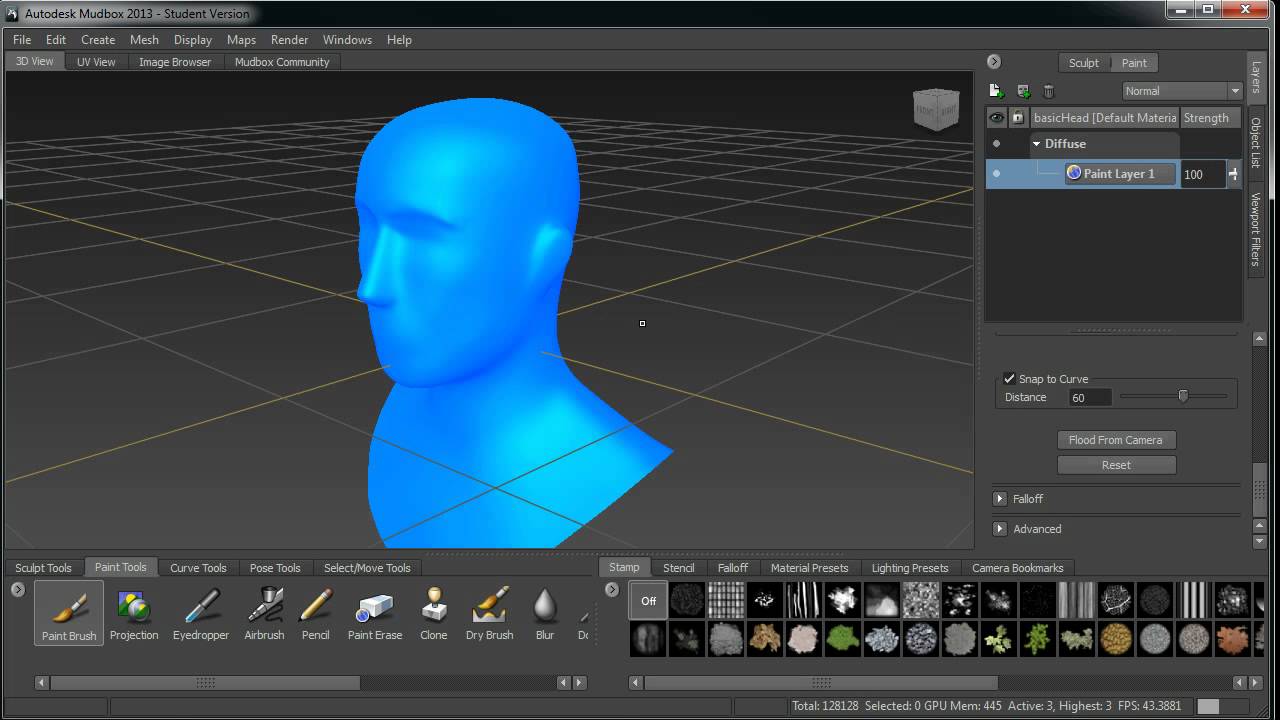Click the Paint Layer 1 strength handle

click(1234, 174)
